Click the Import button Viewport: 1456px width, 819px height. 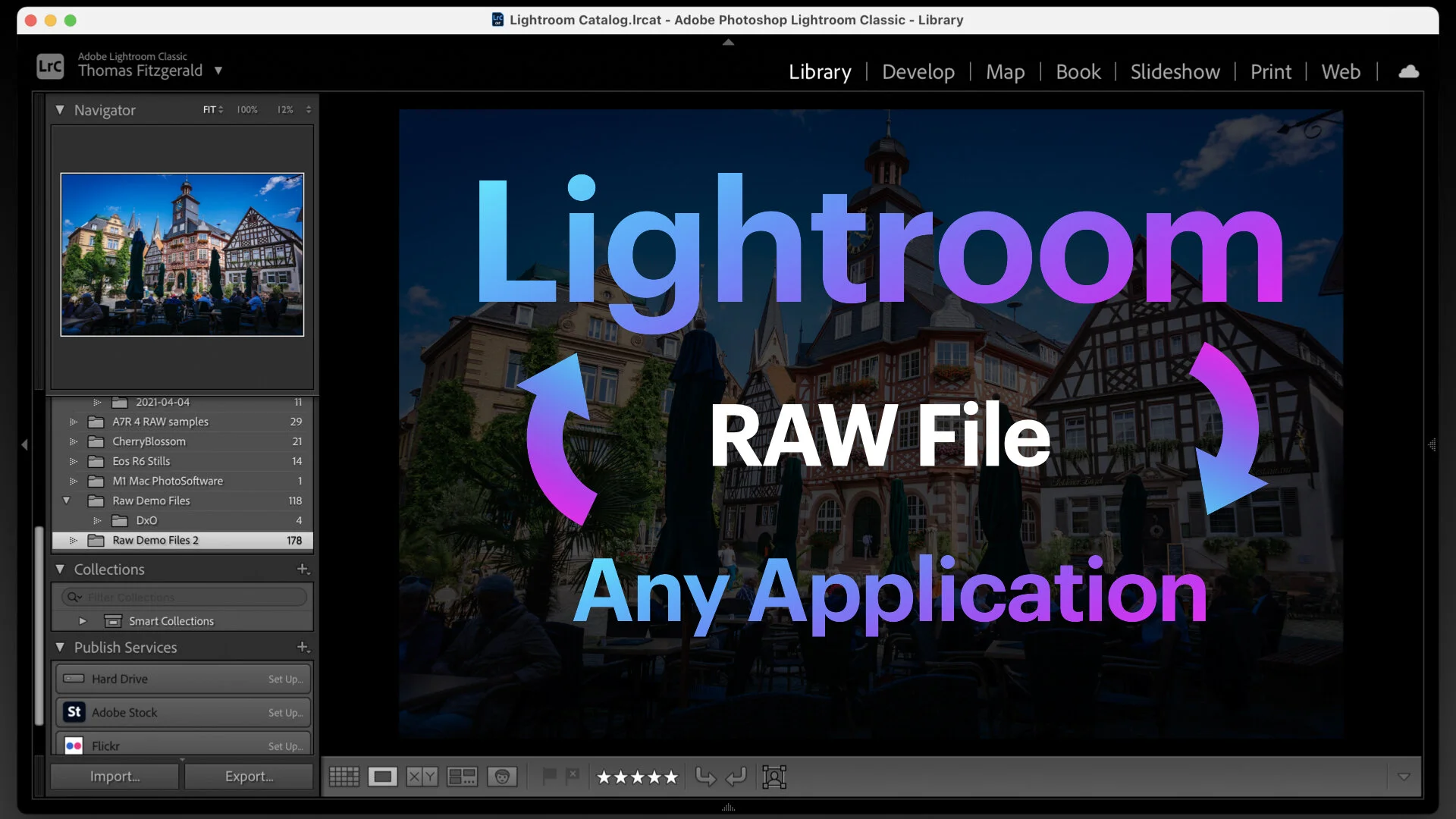click(x=115, y=777)
